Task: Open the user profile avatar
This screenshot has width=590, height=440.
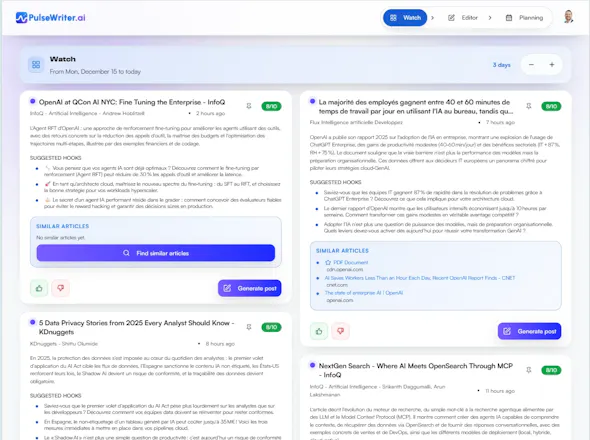Action: click(569, 17)
